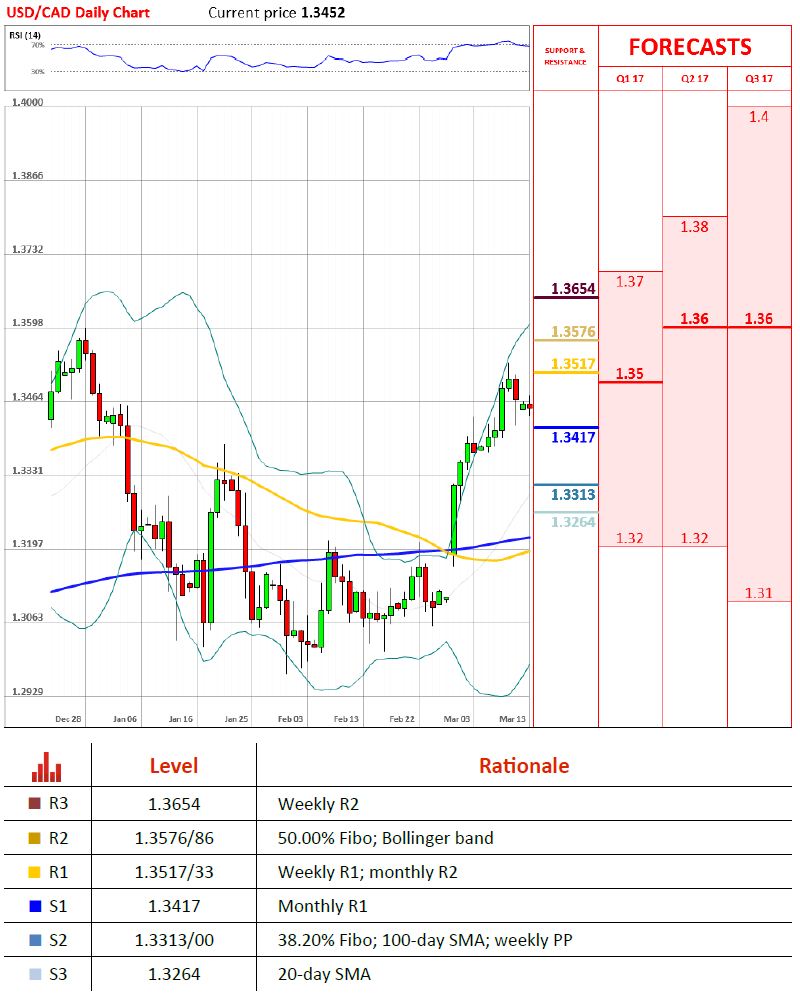Click the 'Feb 03' date axis label
Screen dimensions: 800x995
pos(291,719)
